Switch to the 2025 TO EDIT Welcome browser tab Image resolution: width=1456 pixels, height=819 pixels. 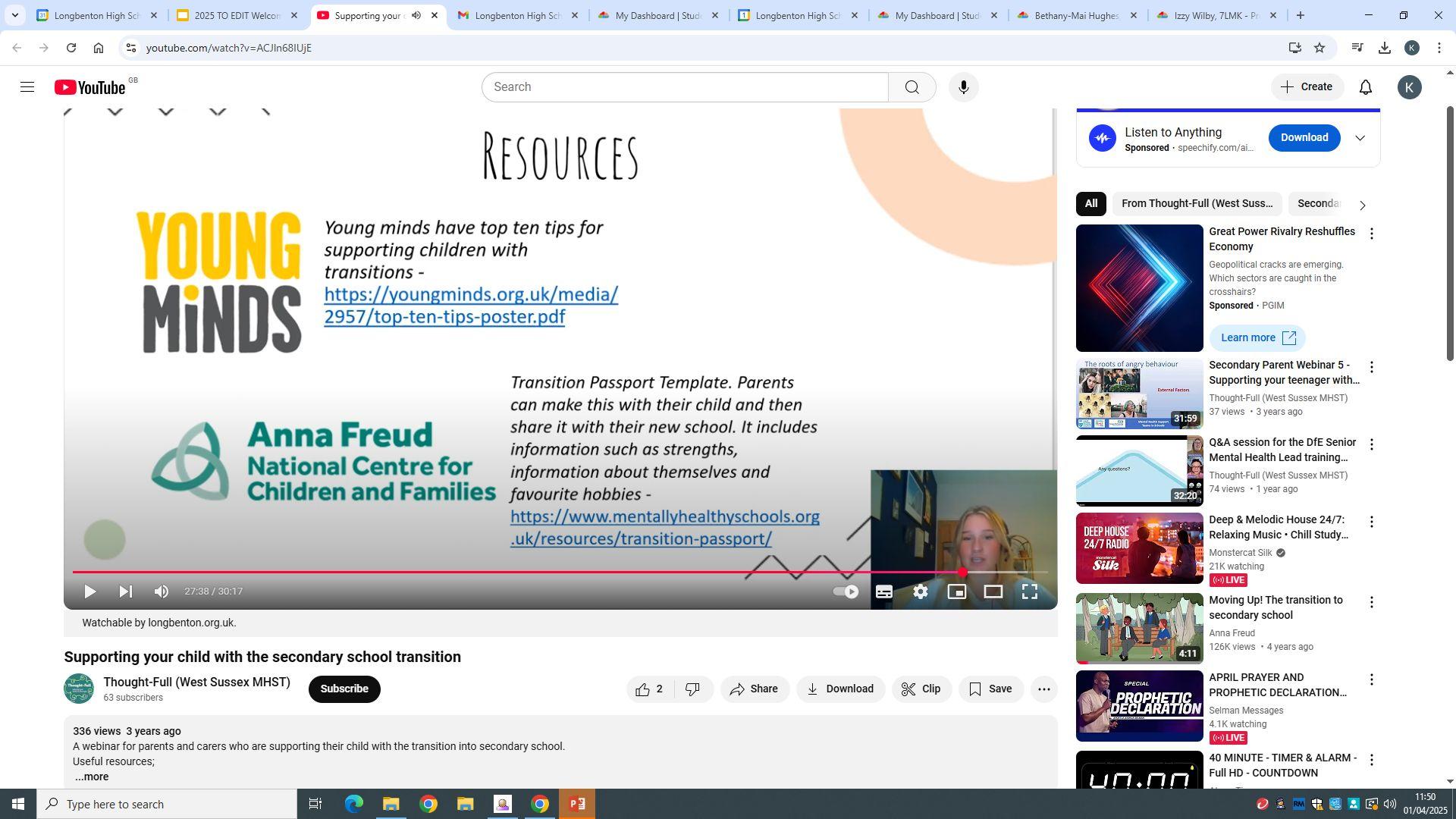pyautogui.click(x=235, y=15)
